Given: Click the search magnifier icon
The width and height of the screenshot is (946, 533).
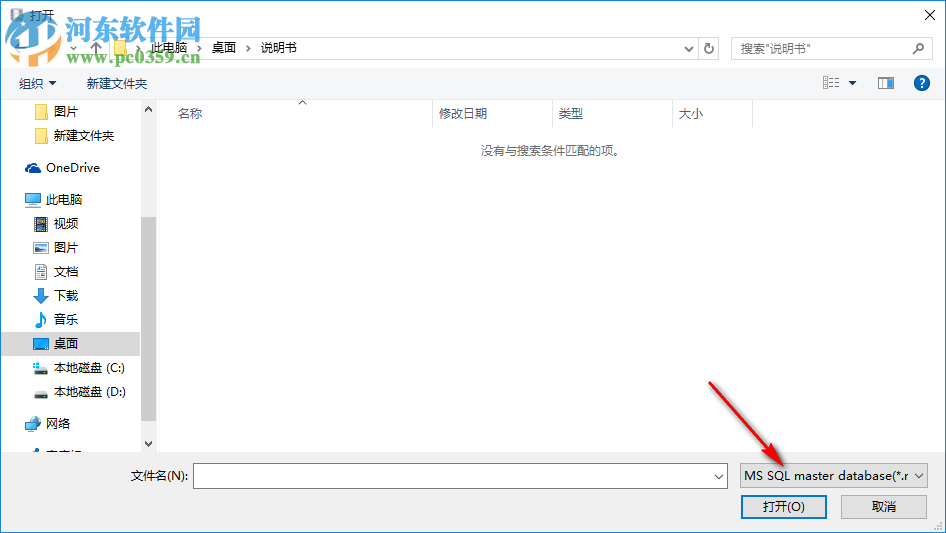Looking at the screenshot, I should tap(918, 48).
